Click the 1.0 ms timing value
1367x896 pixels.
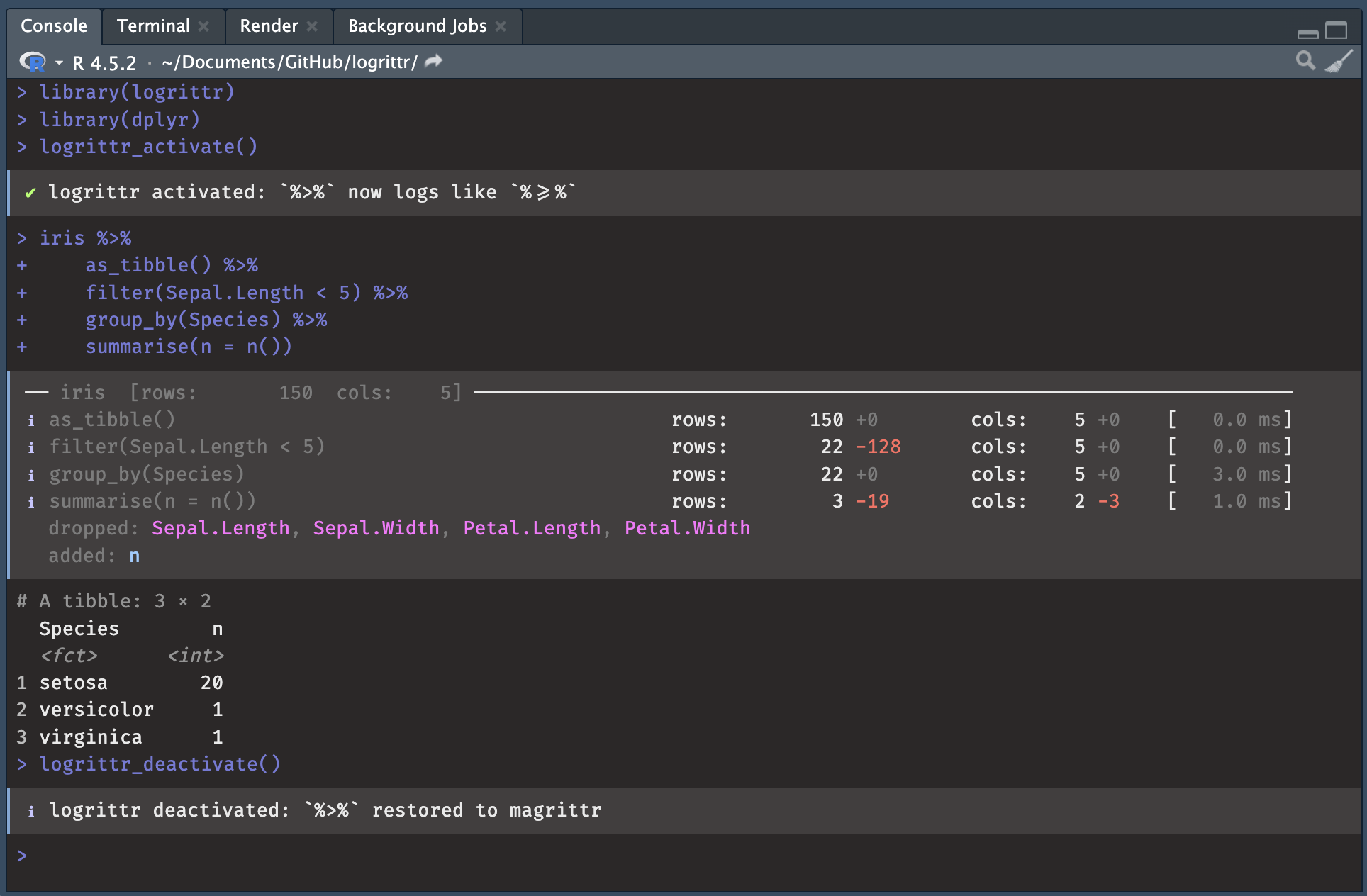click(x=1246, y=501)
